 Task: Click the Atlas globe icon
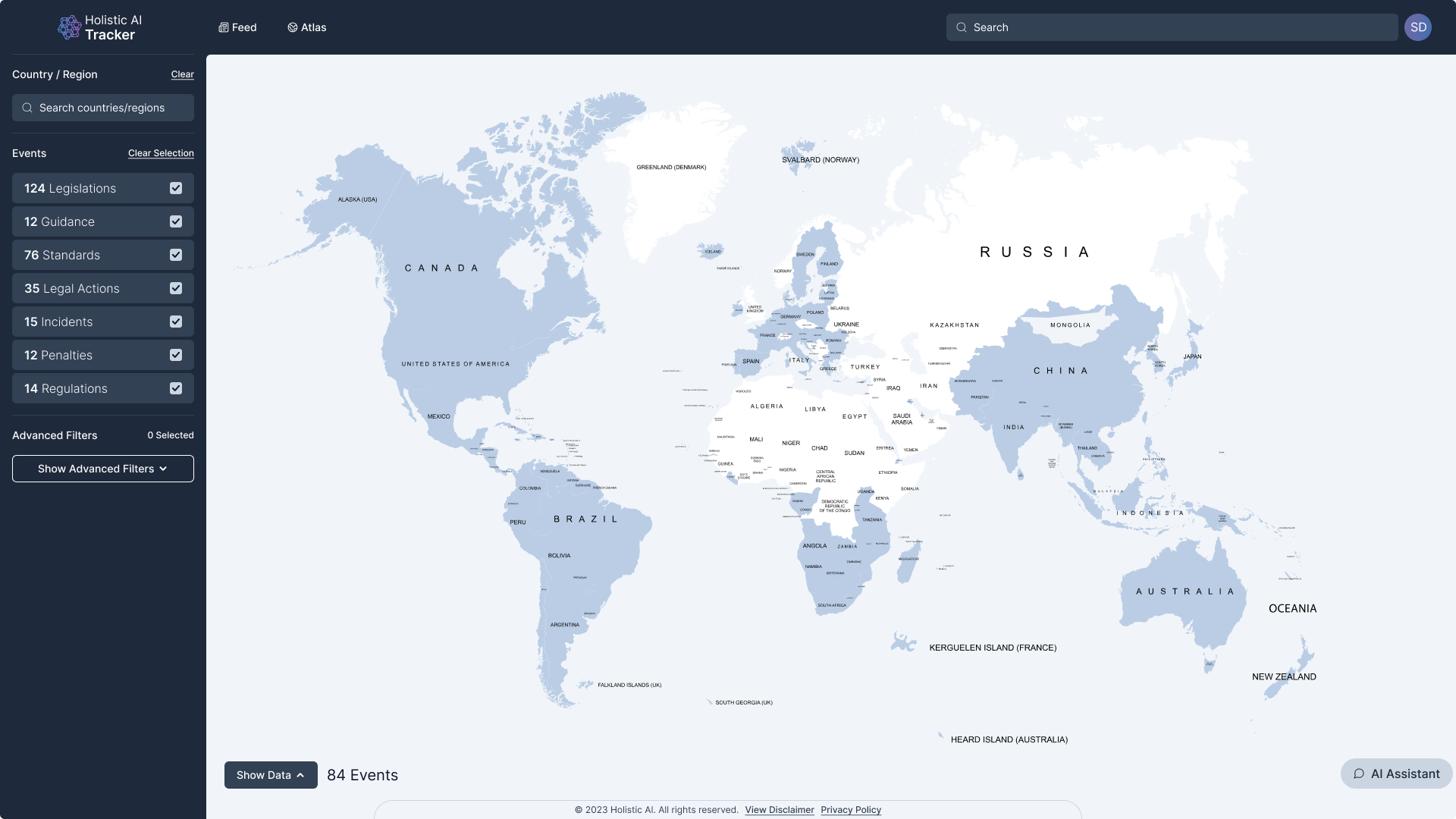coord(293,27)
